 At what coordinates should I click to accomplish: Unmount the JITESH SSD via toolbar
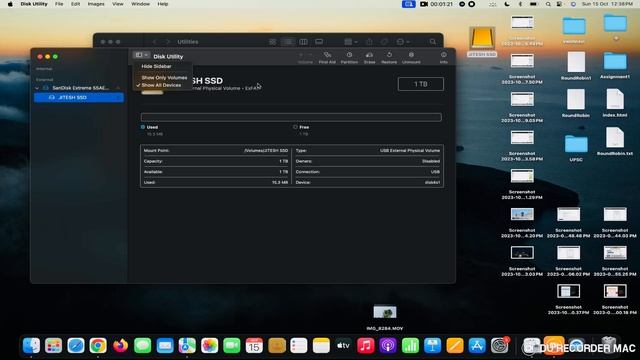pos(411,58)
